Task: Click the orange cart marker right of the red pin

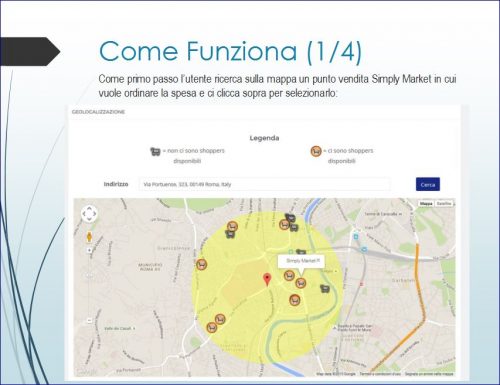Action: (x=289, y=275)
